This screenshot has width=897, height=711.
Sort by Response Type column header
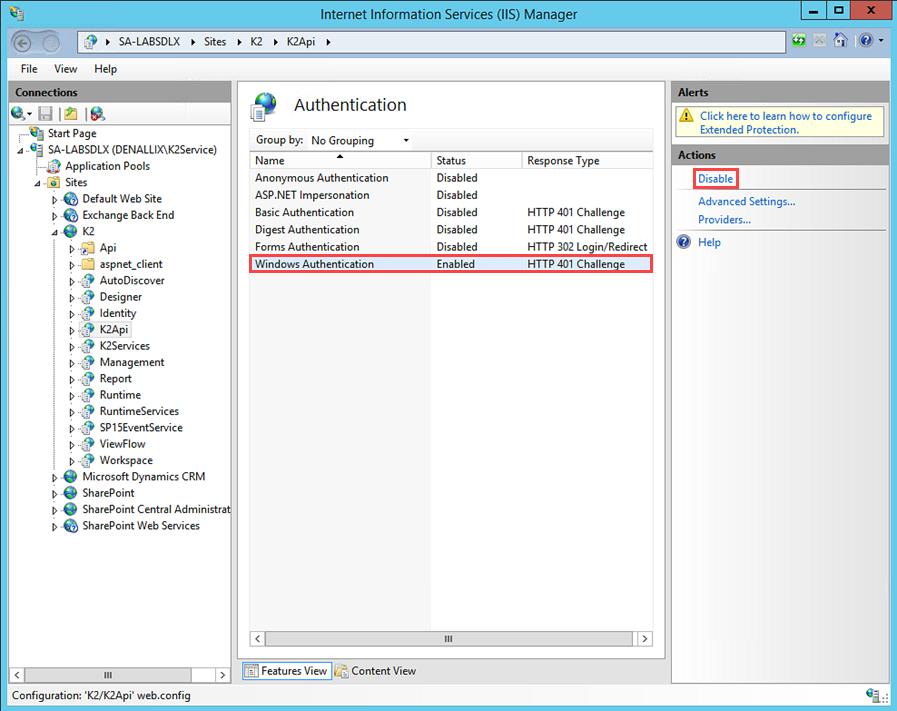pyautogui.click(x=588, y=161)
